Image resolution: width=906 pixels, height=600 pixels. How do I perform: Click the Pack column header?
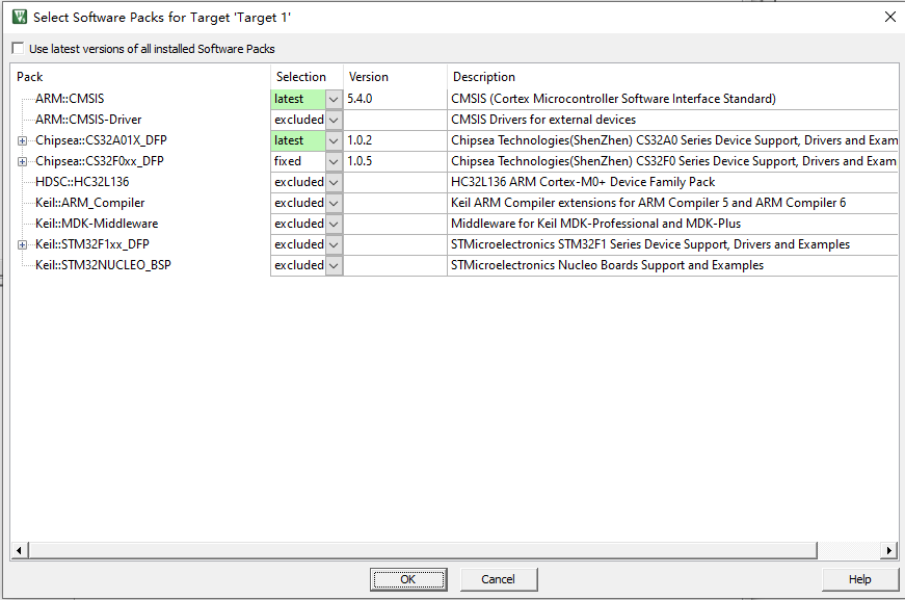pyautogui.click(x=140, y=77)
